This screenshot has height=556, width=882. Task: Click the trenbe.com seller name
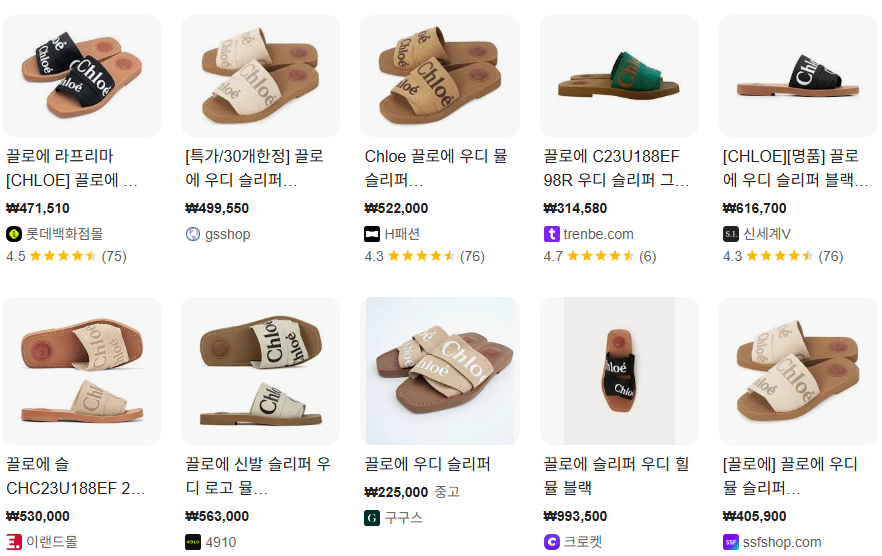(x=598, y=234)
